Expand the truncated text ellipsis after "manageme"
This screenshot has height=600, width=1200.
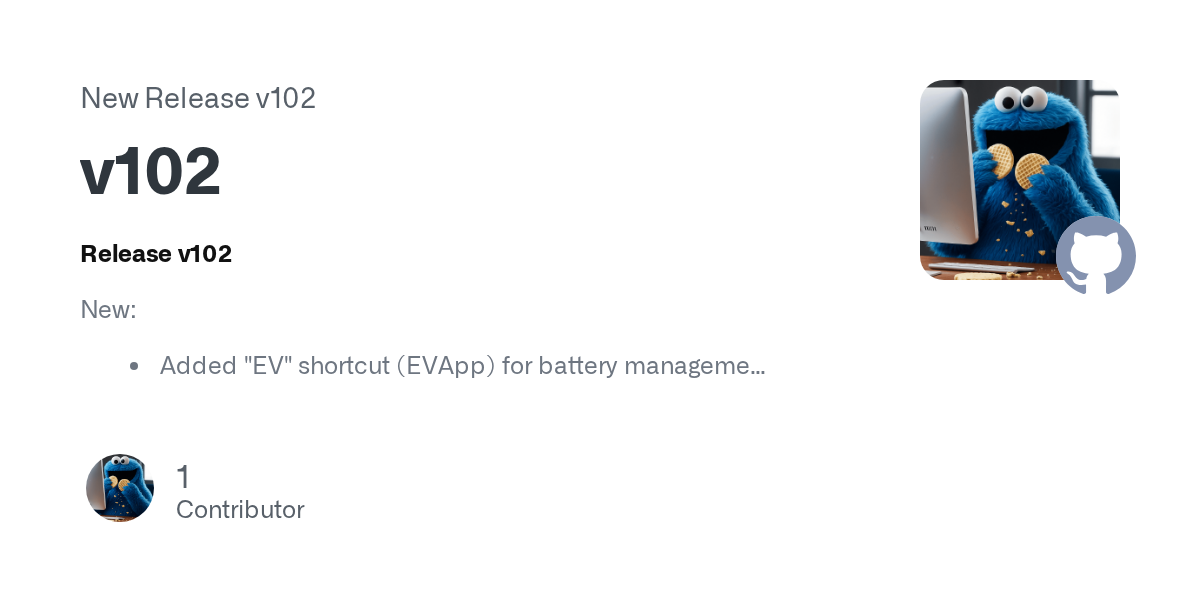pyautogui.click(x=759, y=367)
